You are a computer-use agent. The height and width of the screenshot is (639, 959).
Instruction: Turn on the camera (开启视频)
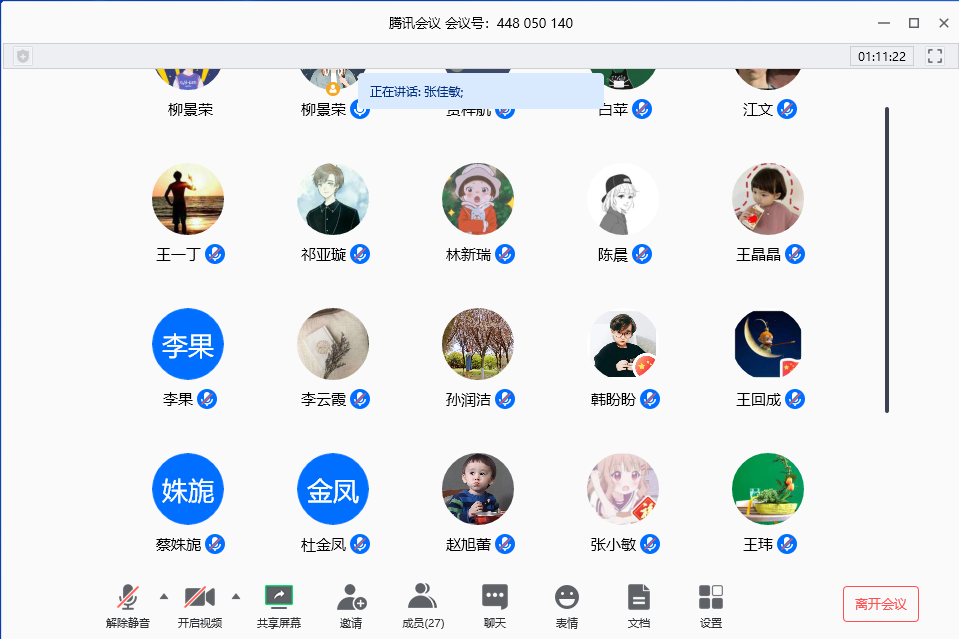click(x=199, y=597)
